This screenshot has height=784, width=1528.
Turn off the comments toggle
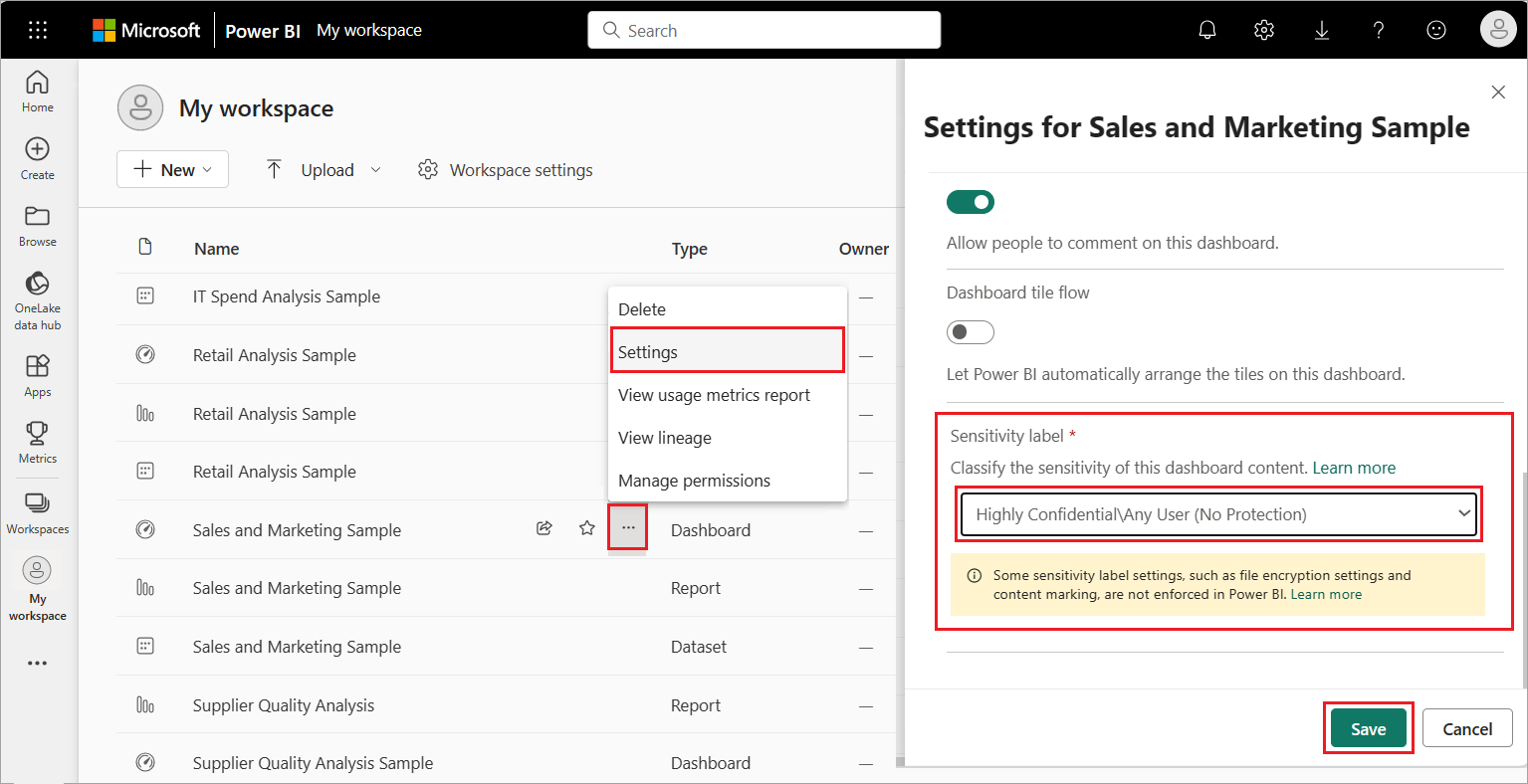point(971,202)
